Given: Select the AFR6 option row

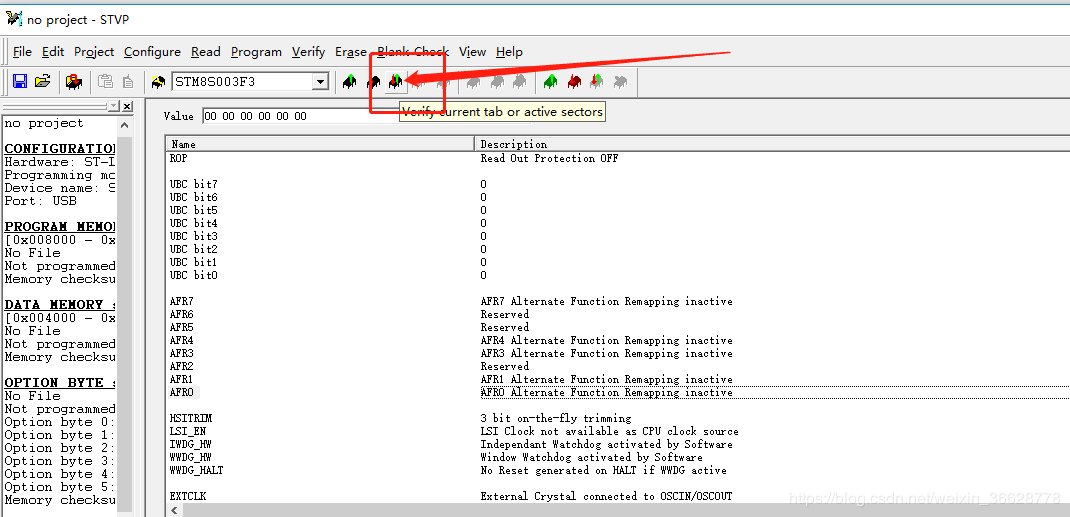Looking at the screenshot, I should 182,314.
